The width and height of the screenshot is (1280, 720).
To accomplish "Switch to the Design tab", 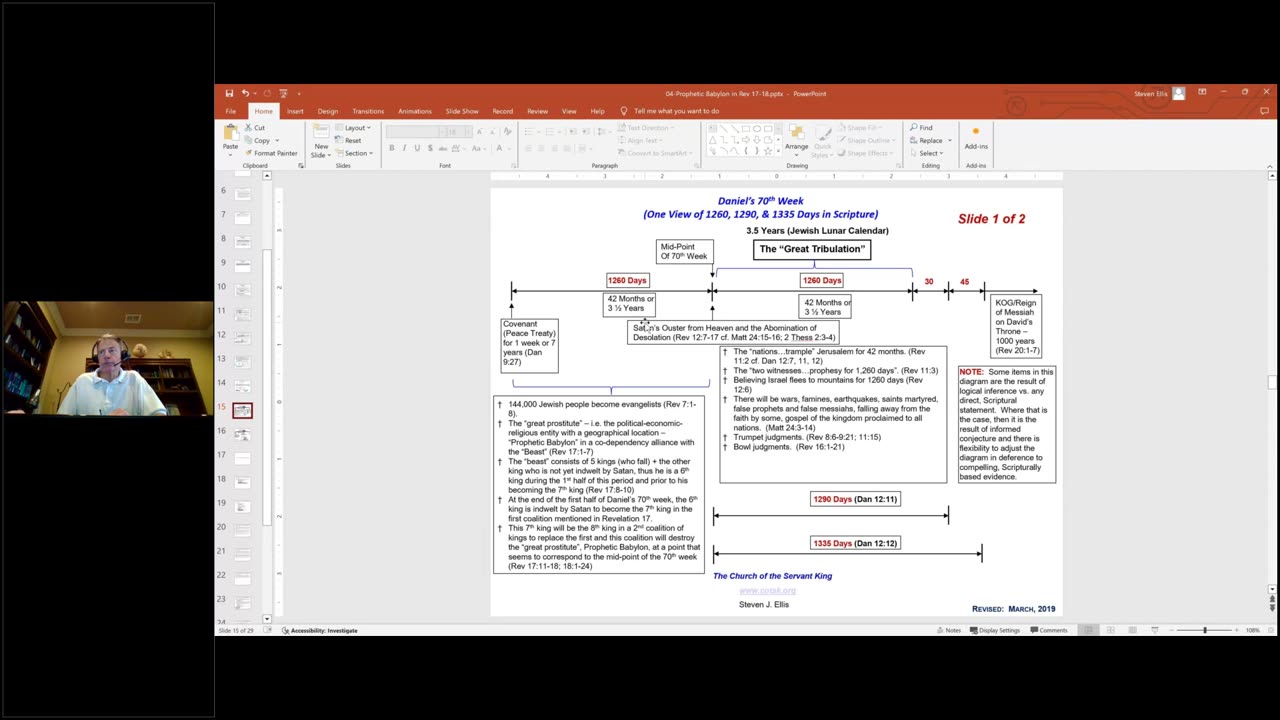I will click(x=328, y=111).
